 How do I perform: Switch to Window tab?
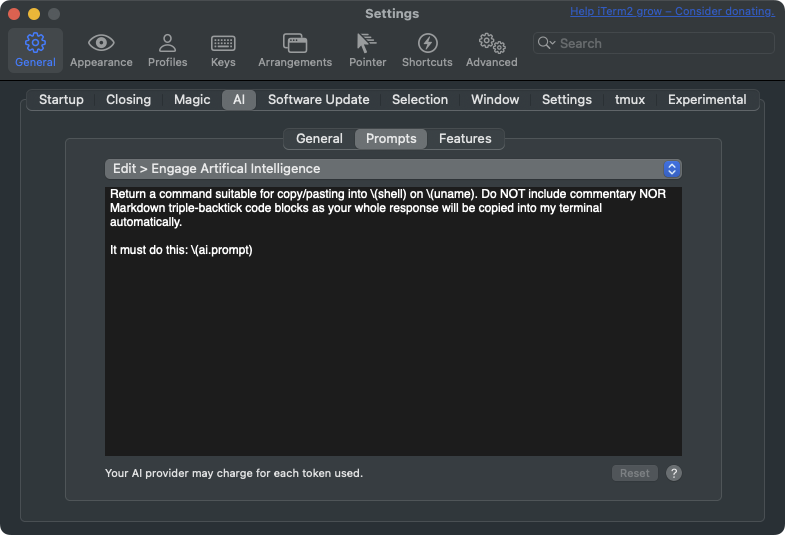495,100
